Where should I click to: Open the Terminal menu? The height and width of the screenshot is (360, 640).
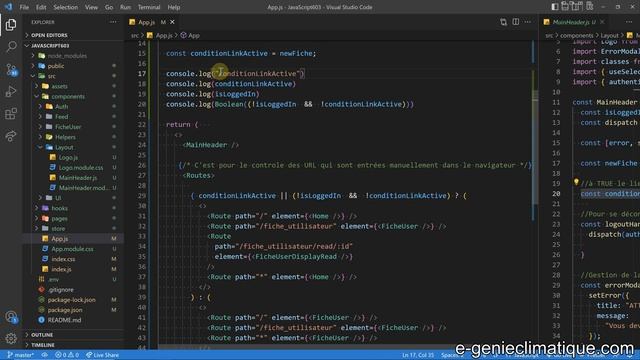click(x=149, y=7)
